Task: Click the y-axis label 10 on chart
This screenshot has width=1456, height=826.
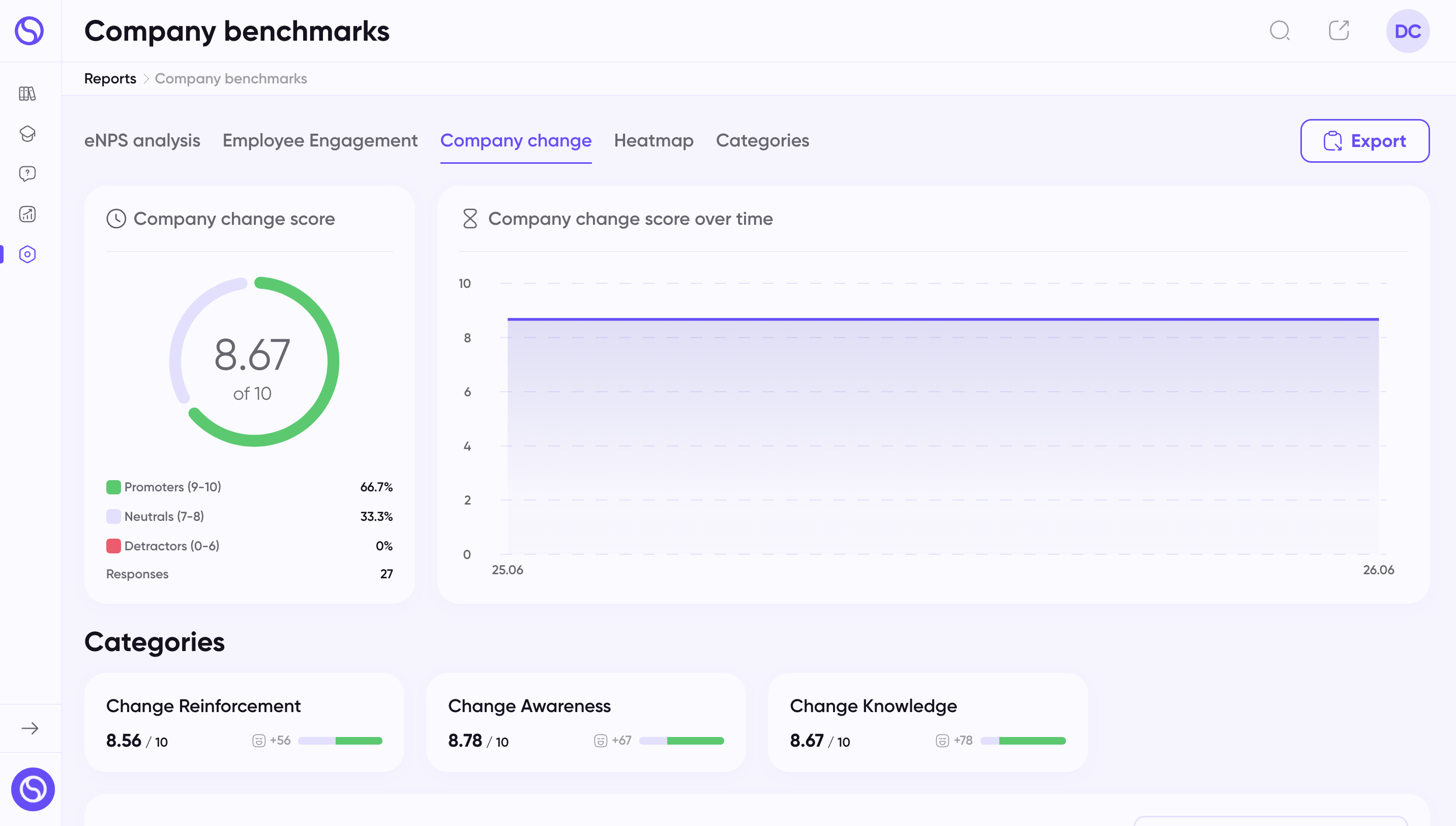Action: (x=464, y=284)
